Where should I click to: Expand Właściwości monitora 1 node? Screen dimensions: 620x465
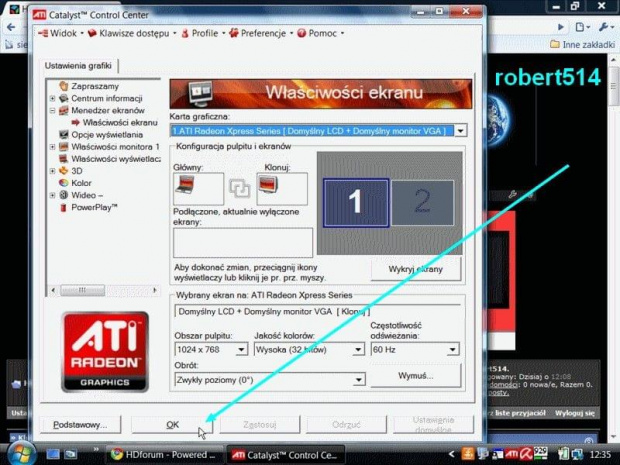pos(52,147)
